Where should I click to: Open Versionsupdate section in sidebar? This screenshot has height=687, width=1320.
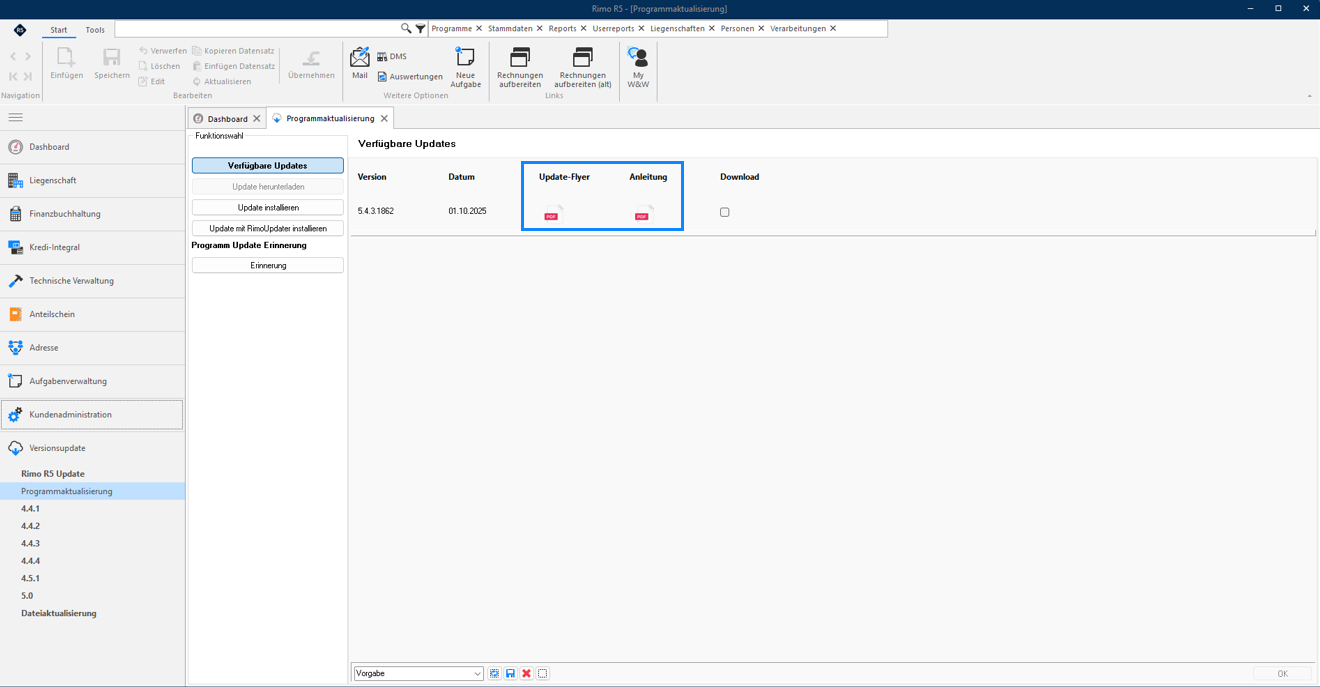point(92,448)
